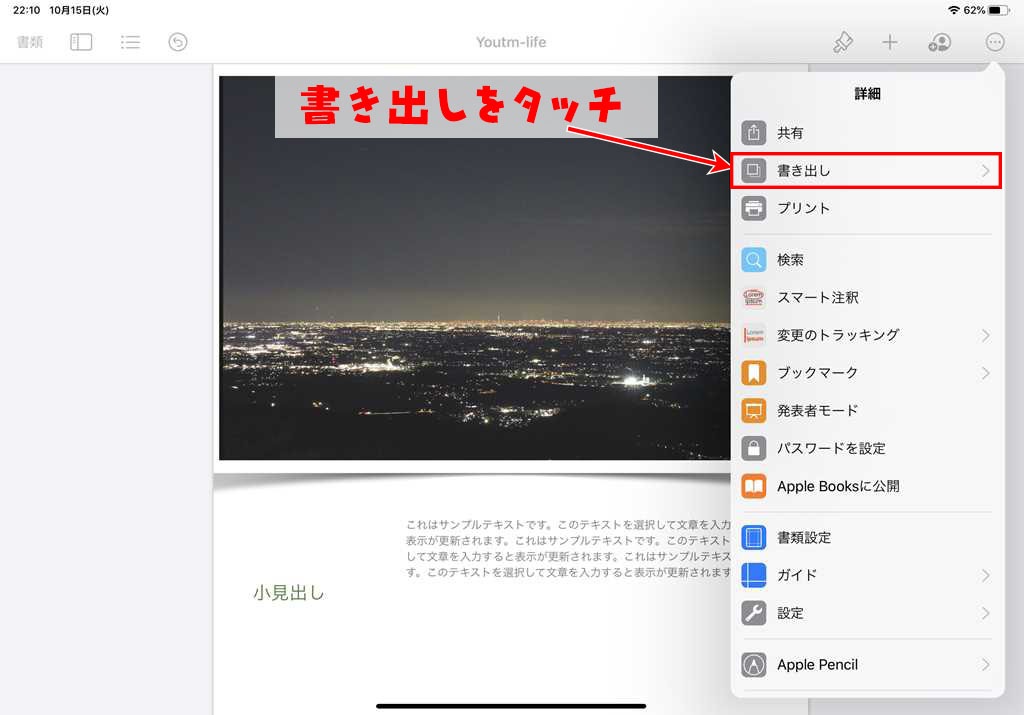Tap the 10月15日(火) date text
Screen dimensions: 1024x715
coord(79,10)
